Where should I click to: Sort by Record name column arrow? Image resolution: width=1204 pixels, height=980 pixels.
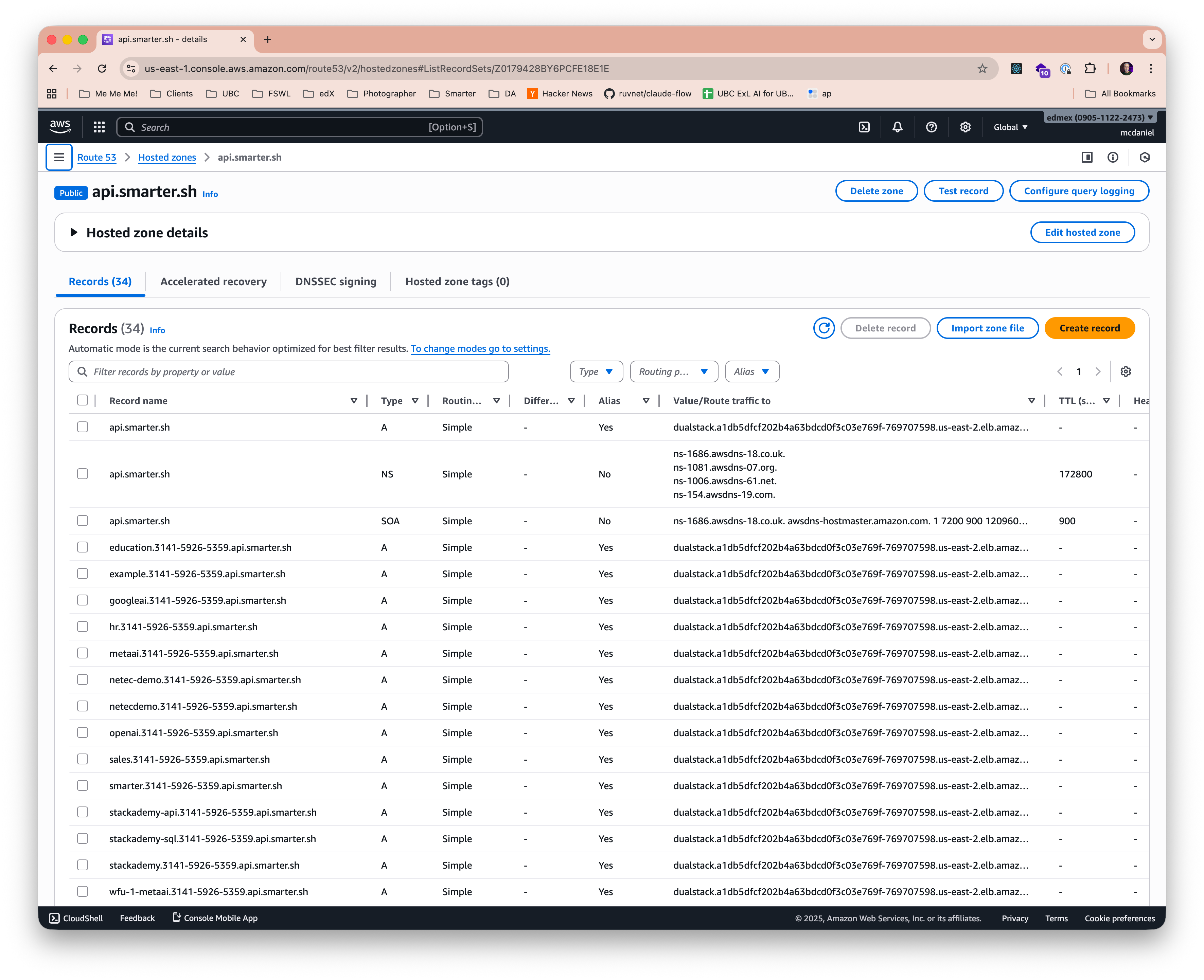coord(354,400)
